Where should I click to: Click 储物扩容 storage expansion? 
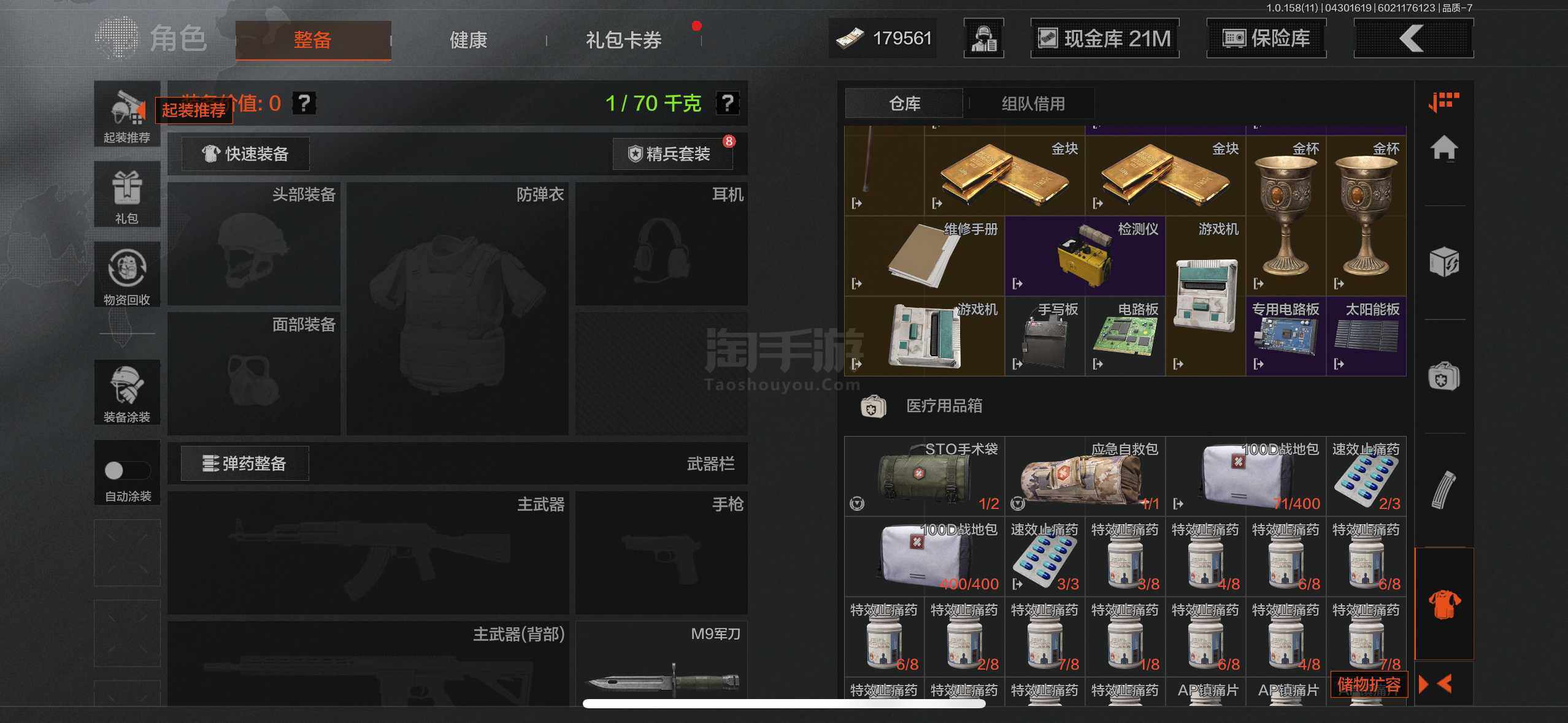click(x=1369, y=684)
